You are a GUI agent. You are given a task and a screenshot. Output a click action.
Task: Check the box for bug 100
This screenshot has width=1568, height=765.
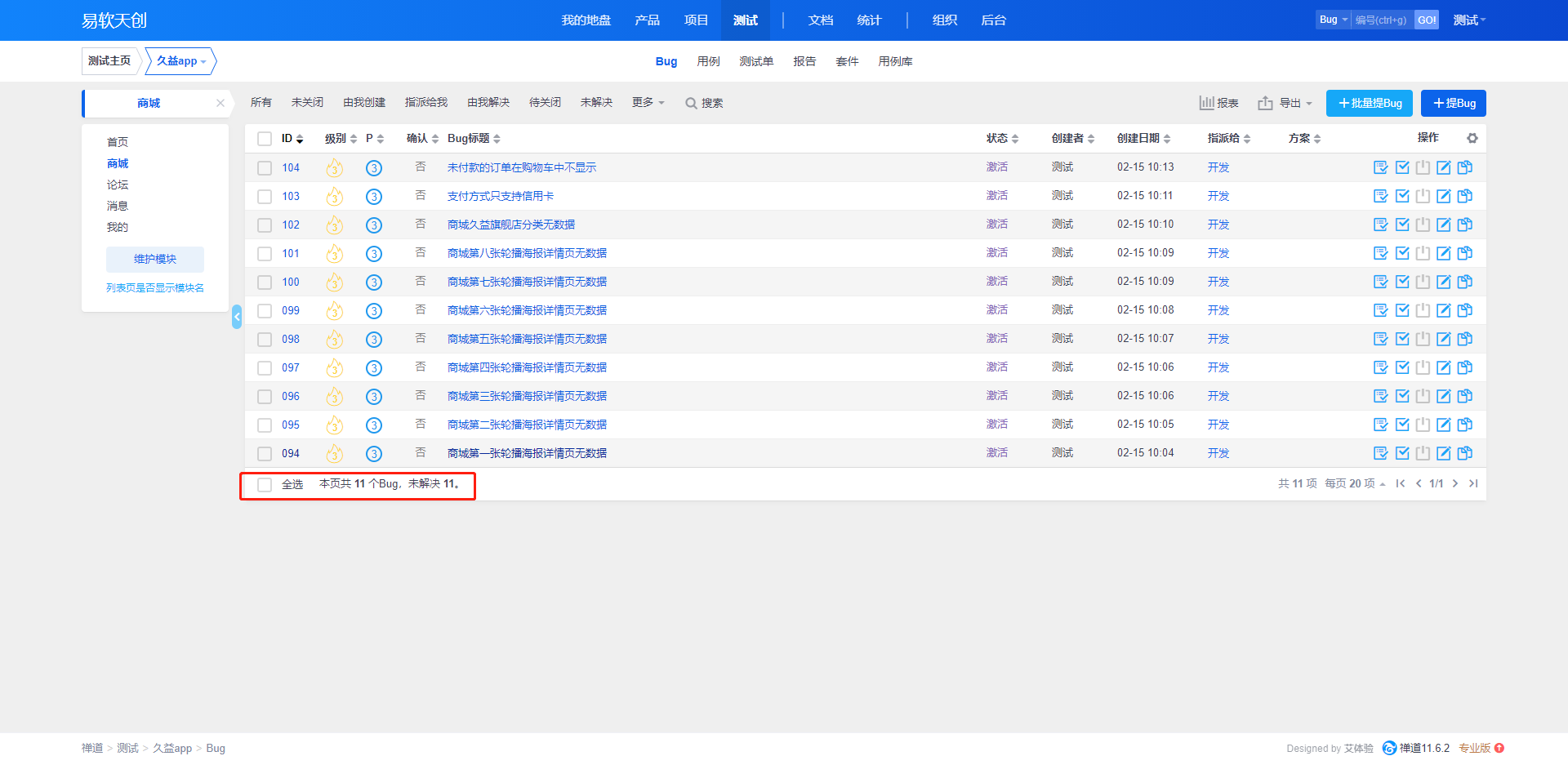[x=265, y=282]
